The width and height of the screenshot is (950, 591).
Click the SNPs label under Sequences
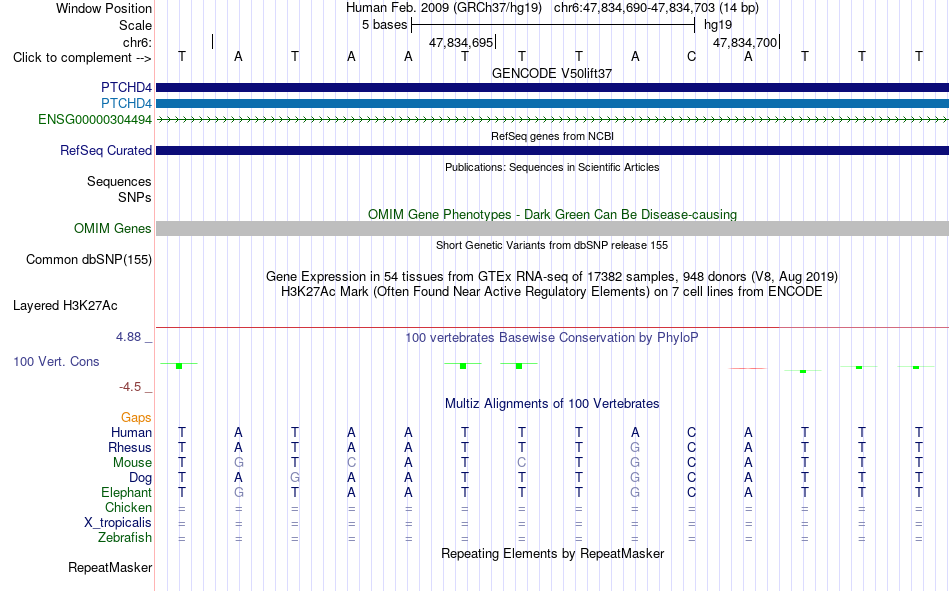tap(135, 197)
